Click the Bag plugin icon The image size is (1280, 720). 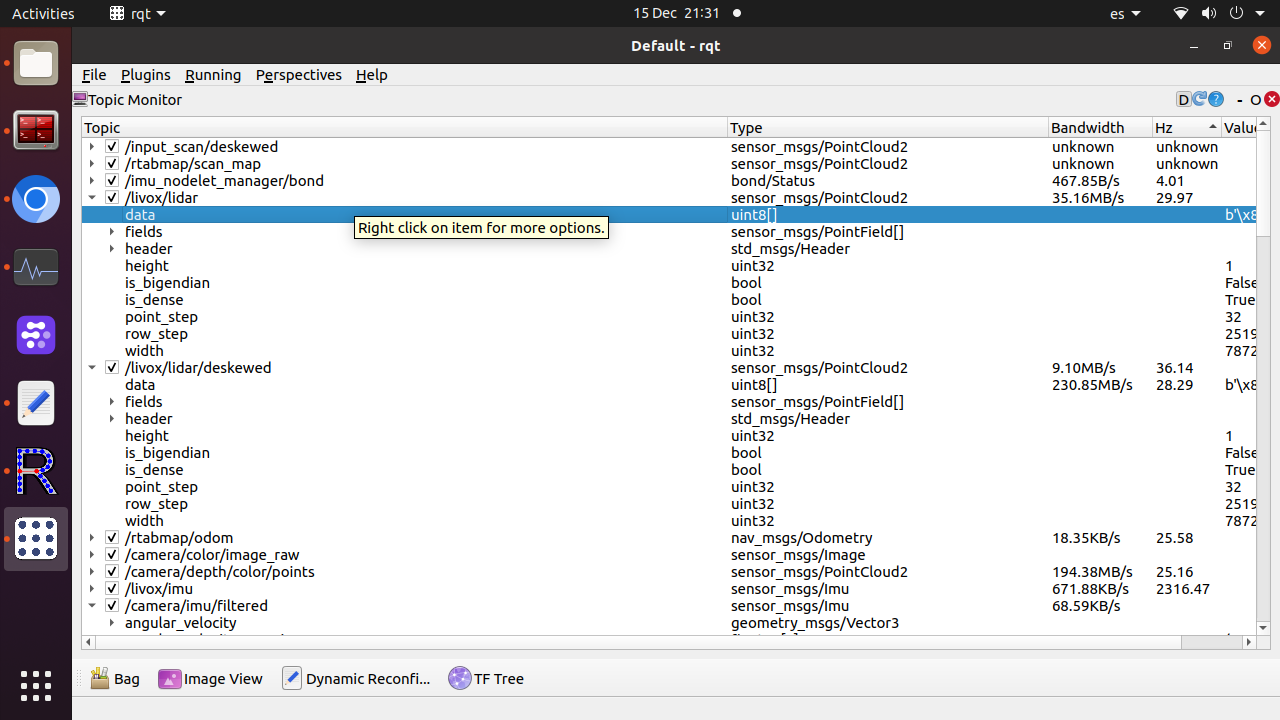(100, 678)
